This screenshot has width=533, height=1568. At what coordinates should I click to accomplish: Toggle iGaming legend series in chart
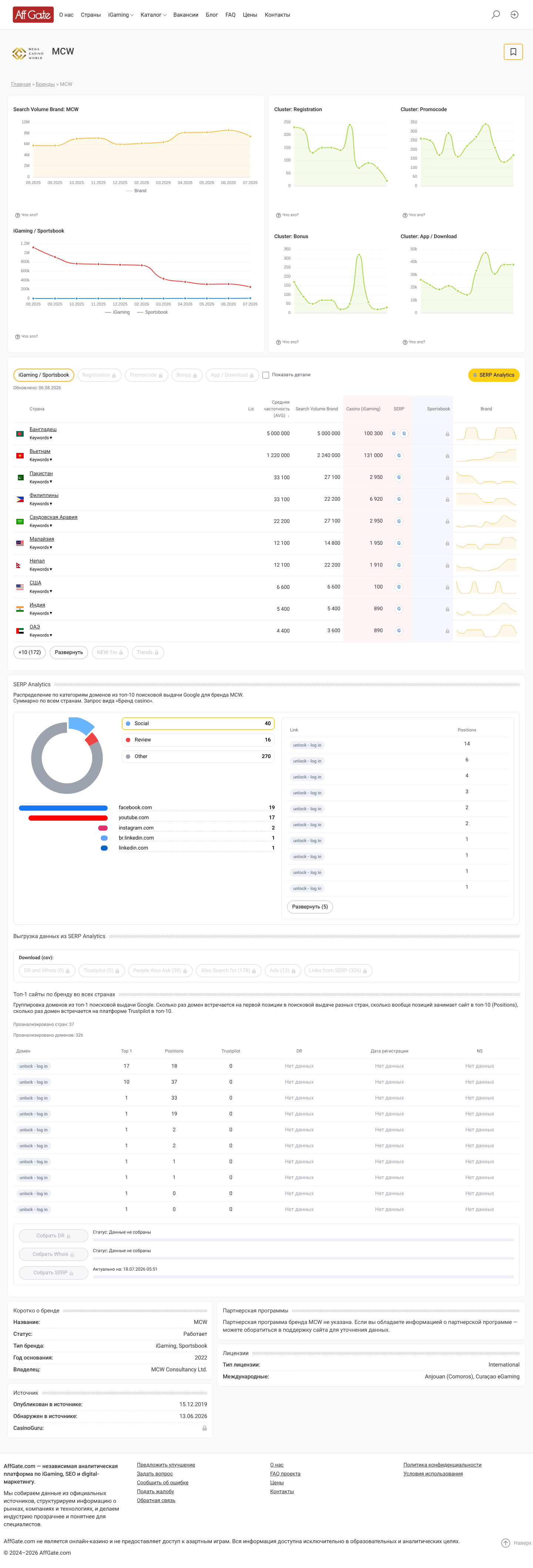pyautogui.click(x=117, y=312)
